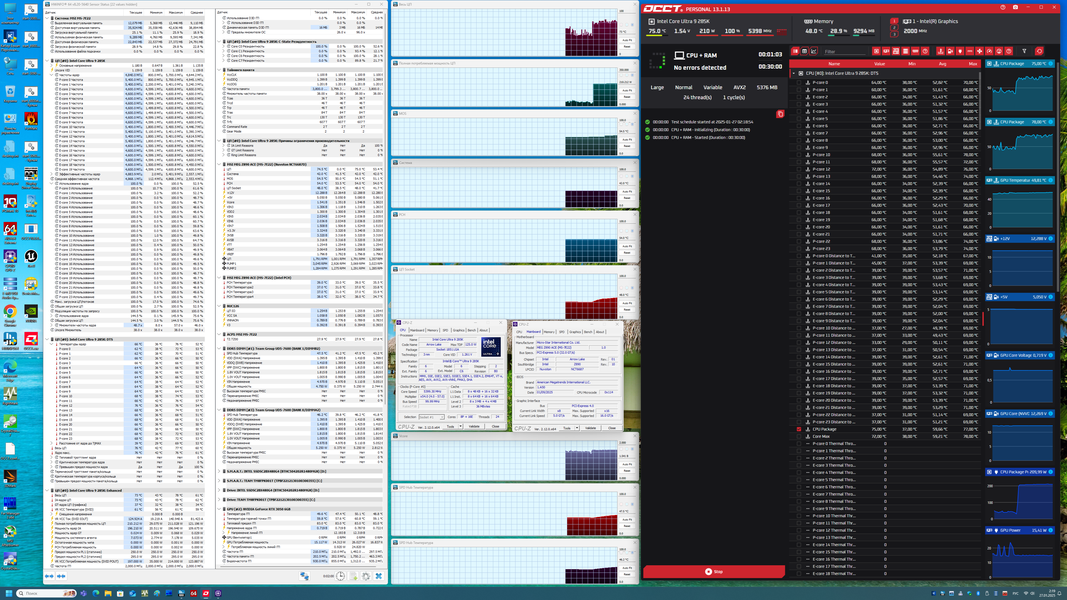Viewport: 1067px width, 600px height.
Task: Click Auto Fit in the 'MOS' graph window
Action: (x=627, y=139)
